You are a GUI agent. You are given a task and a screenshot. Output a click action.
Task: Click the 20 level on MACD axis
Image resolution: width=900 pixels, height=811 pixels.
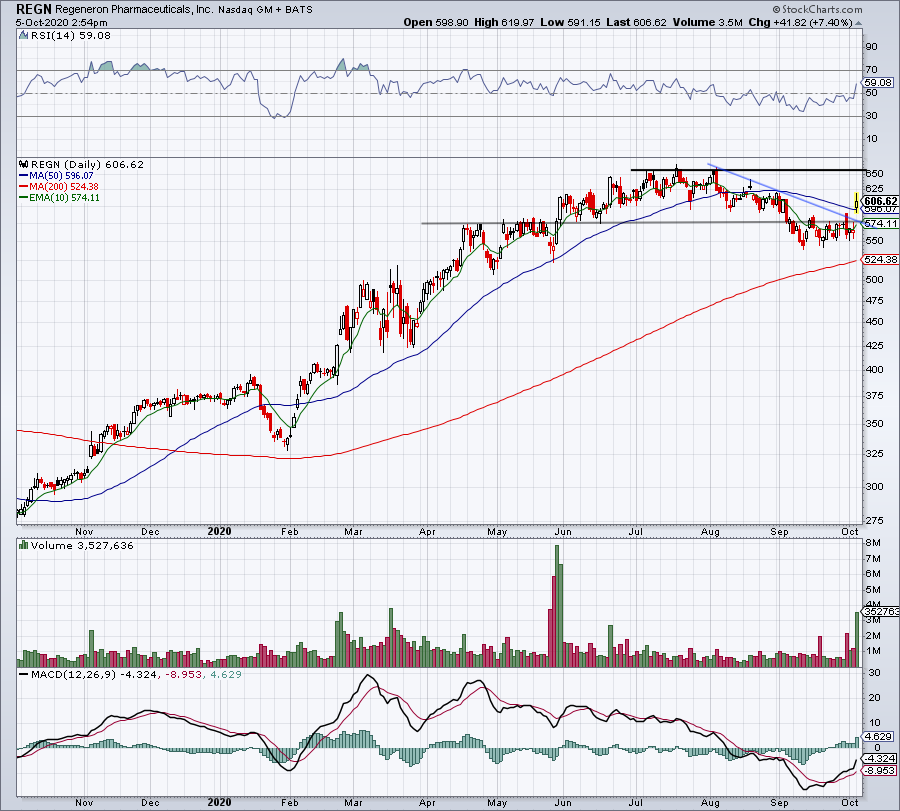pos(875,698)
